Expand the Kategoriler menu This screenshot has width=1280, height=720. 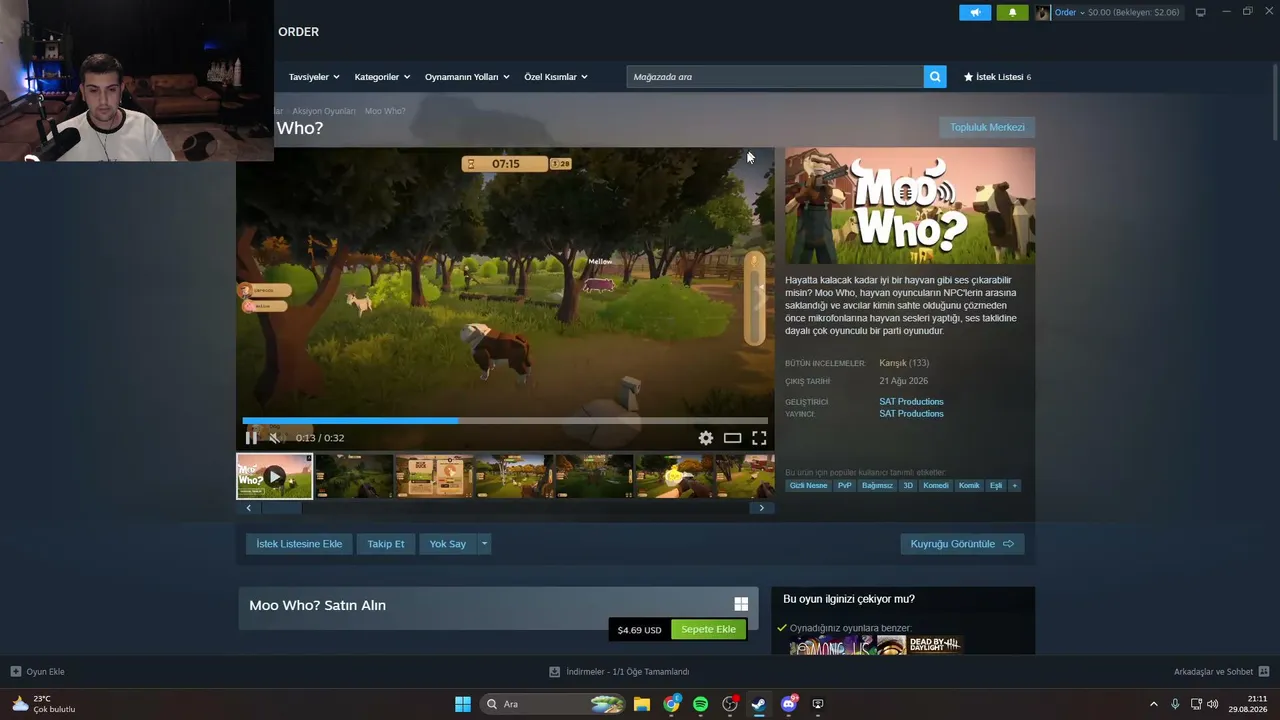click(x=382, y=77)
